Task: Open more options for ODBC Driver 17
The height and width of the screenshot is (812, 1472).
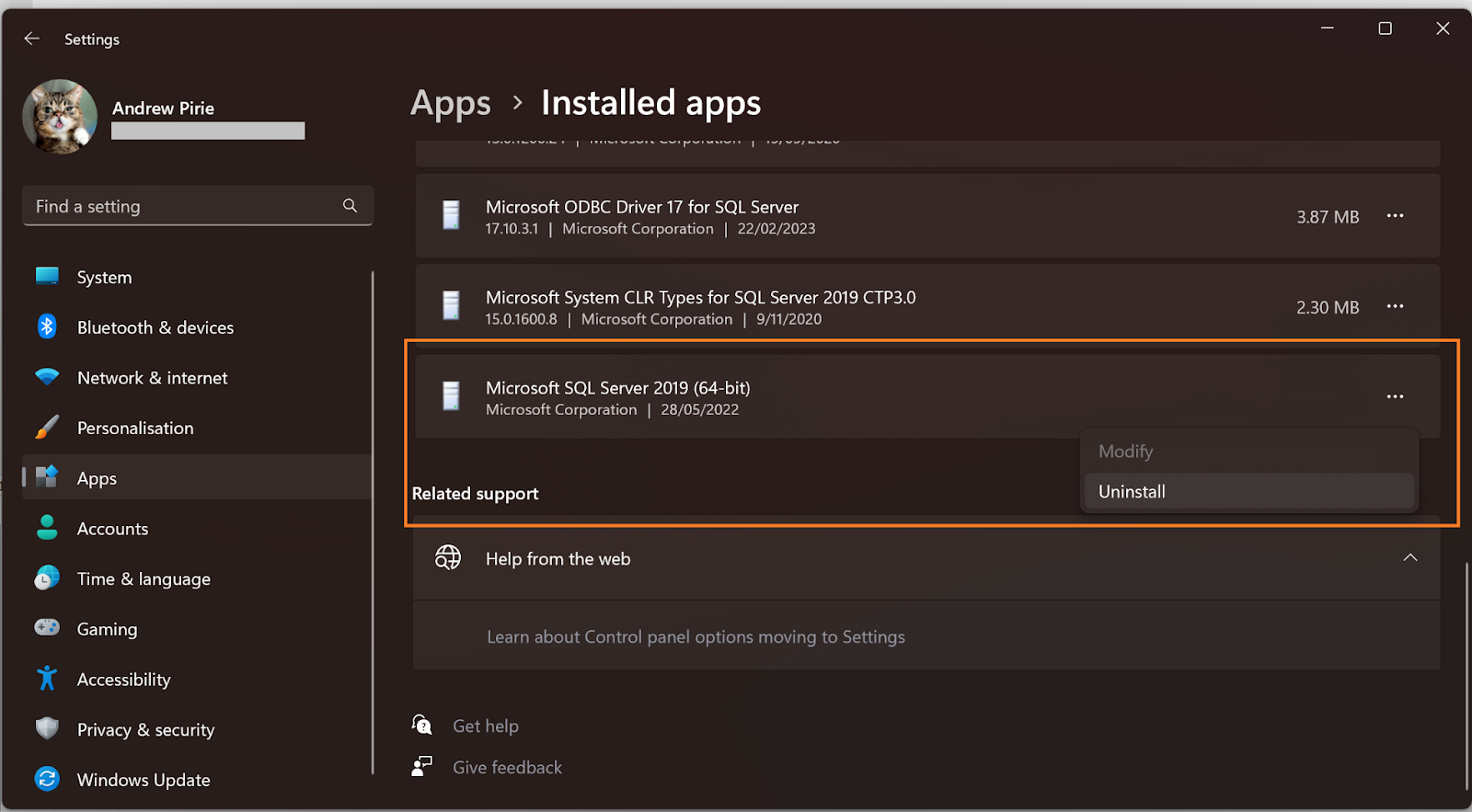Action: [1395, 216]
